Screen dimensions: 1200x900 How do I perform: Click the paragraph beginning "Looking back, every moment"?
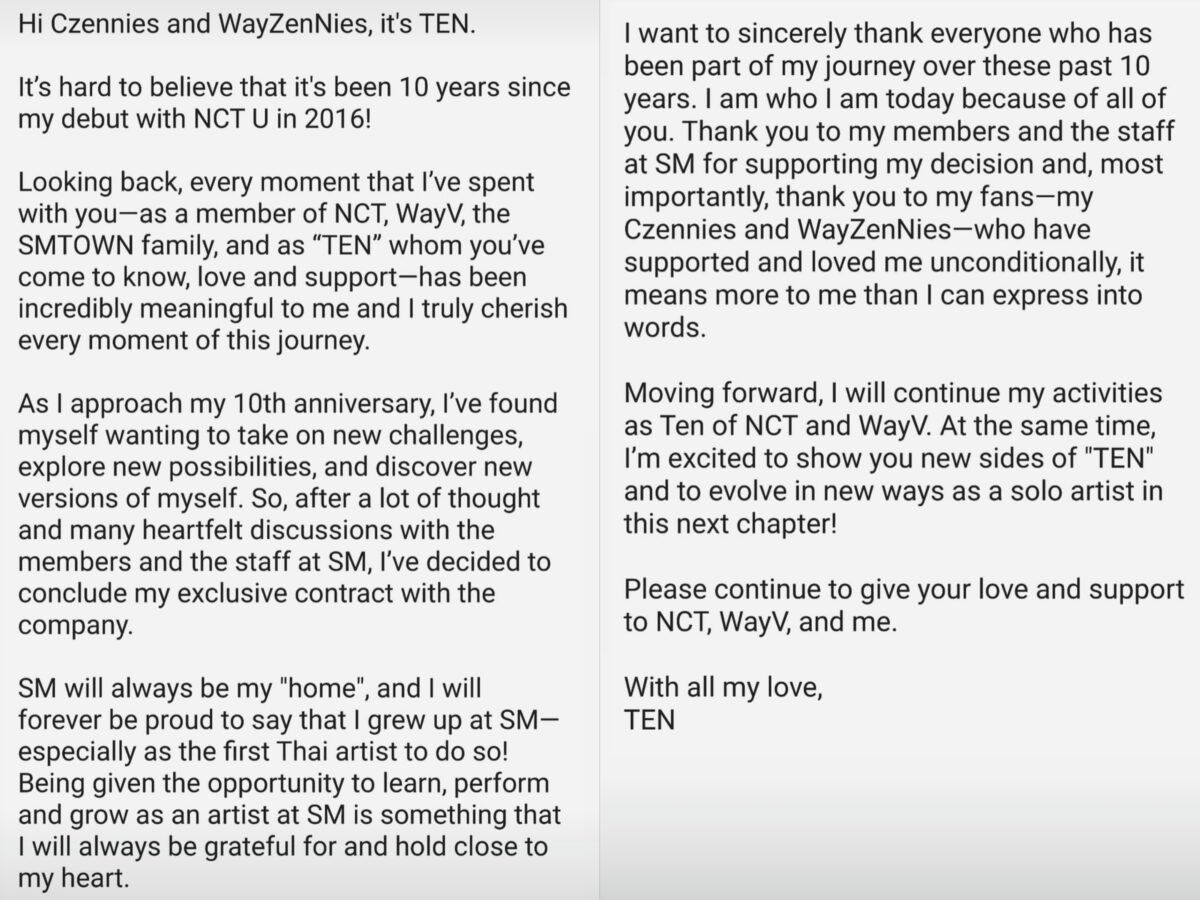point(292,262)
